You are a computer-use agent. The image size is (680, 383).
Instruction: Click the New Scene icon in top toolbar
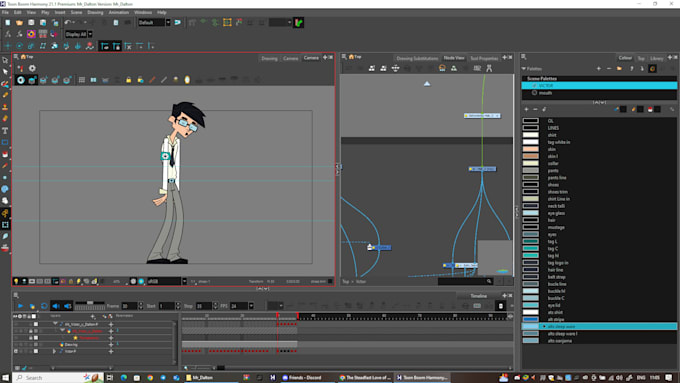[x=8, y=23]
